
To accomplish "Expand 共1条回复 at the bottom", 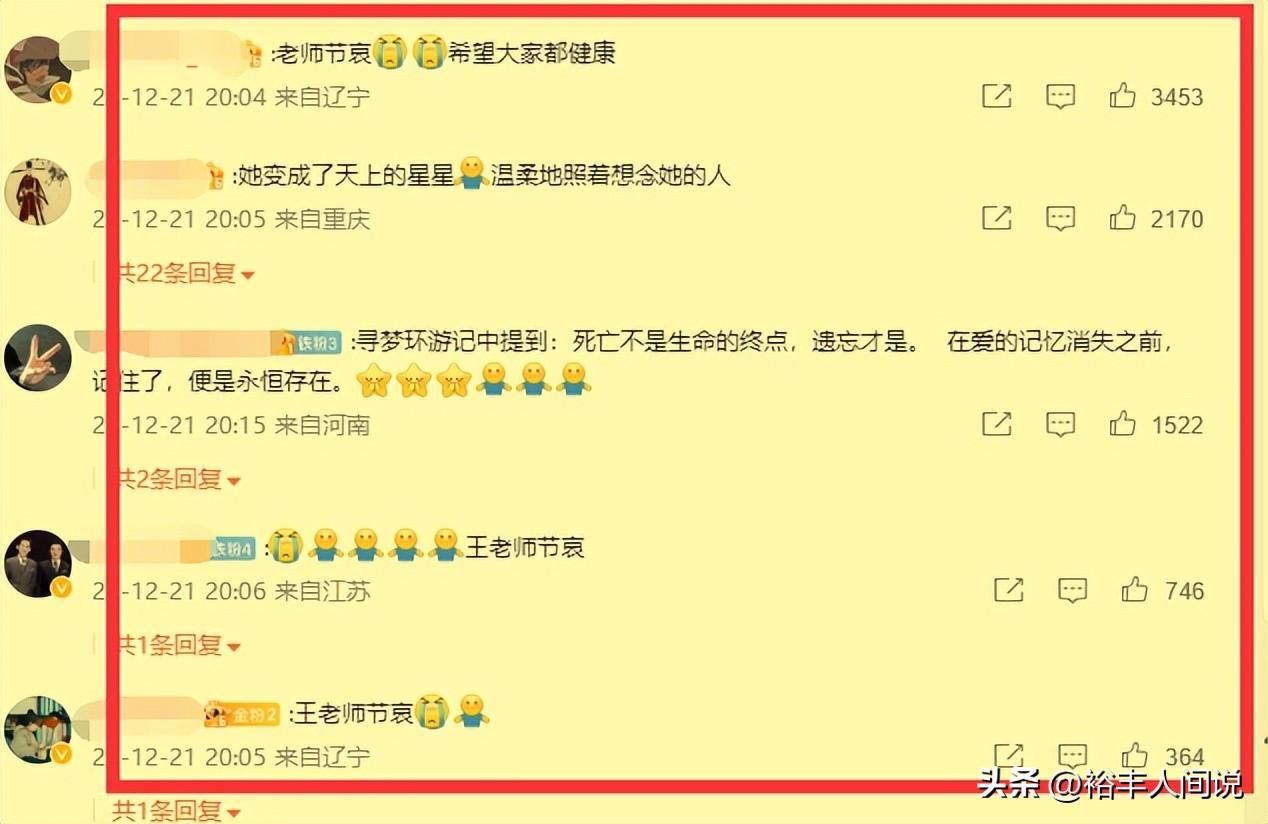I will tap(177, 809).
